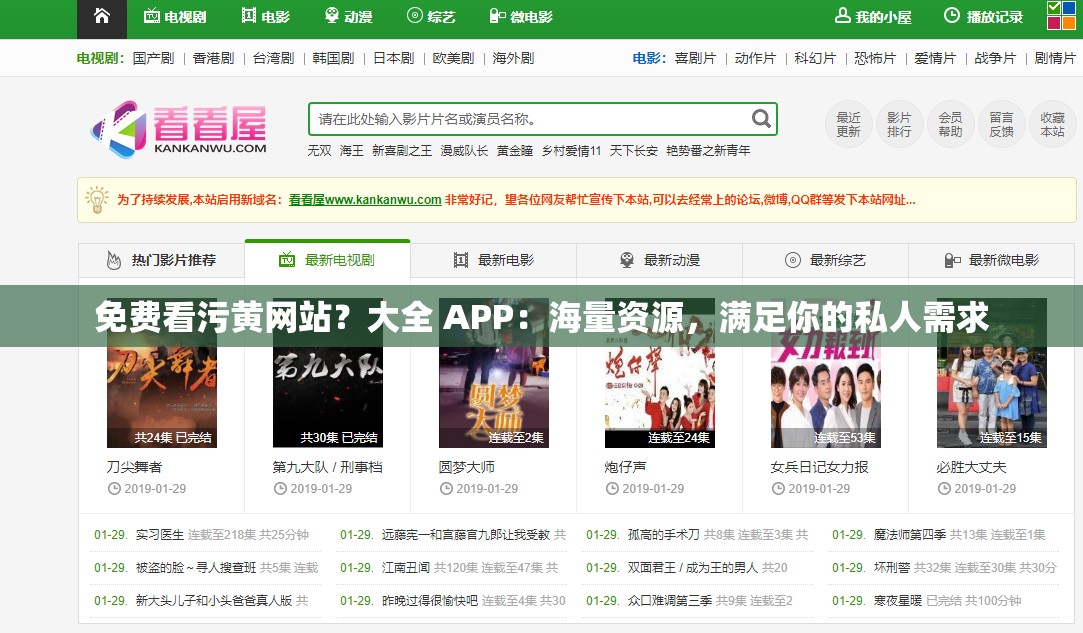Open the 综艺 top navigation item

click(432, 17)
